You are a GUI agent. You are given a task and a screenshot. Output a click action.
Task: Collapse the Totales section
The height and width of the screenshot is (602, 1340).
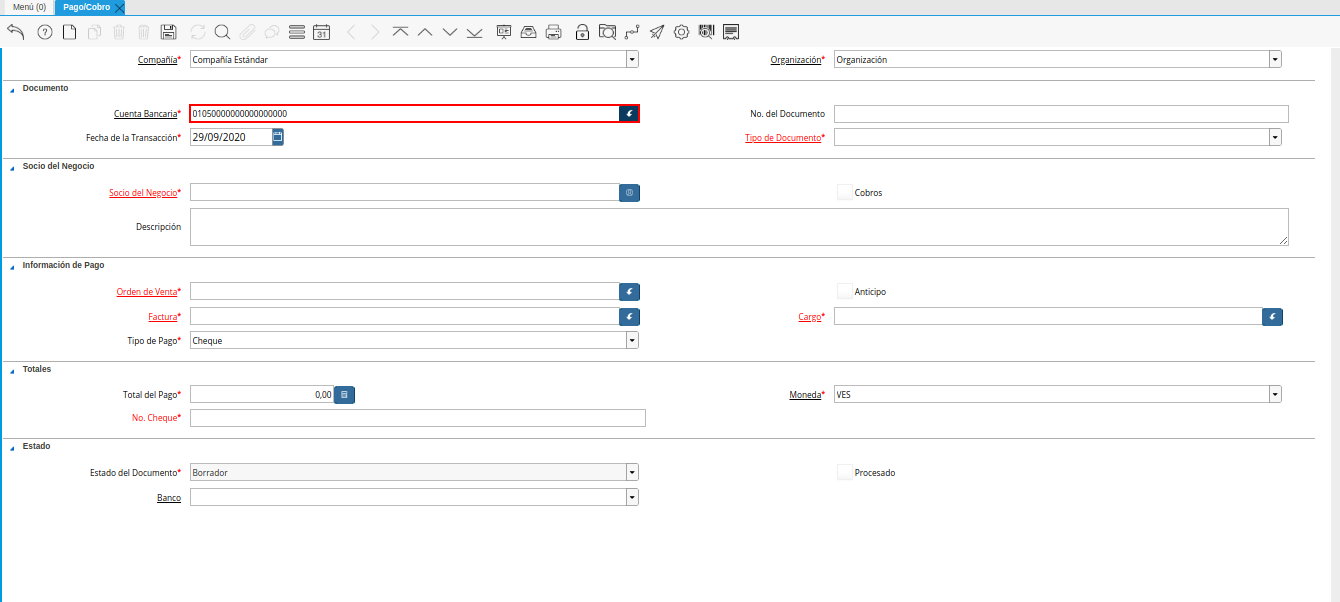[x=12, y=370]
